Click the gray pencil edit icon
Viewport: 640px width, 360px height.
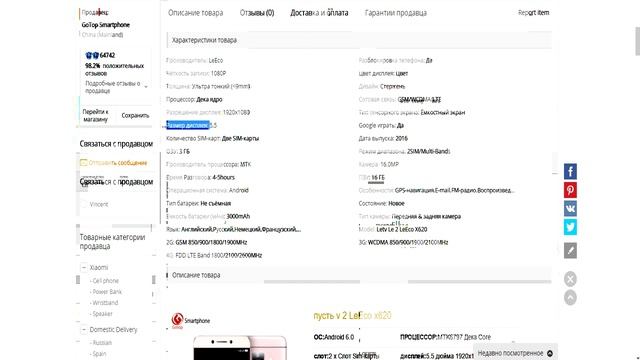(570, 250)
